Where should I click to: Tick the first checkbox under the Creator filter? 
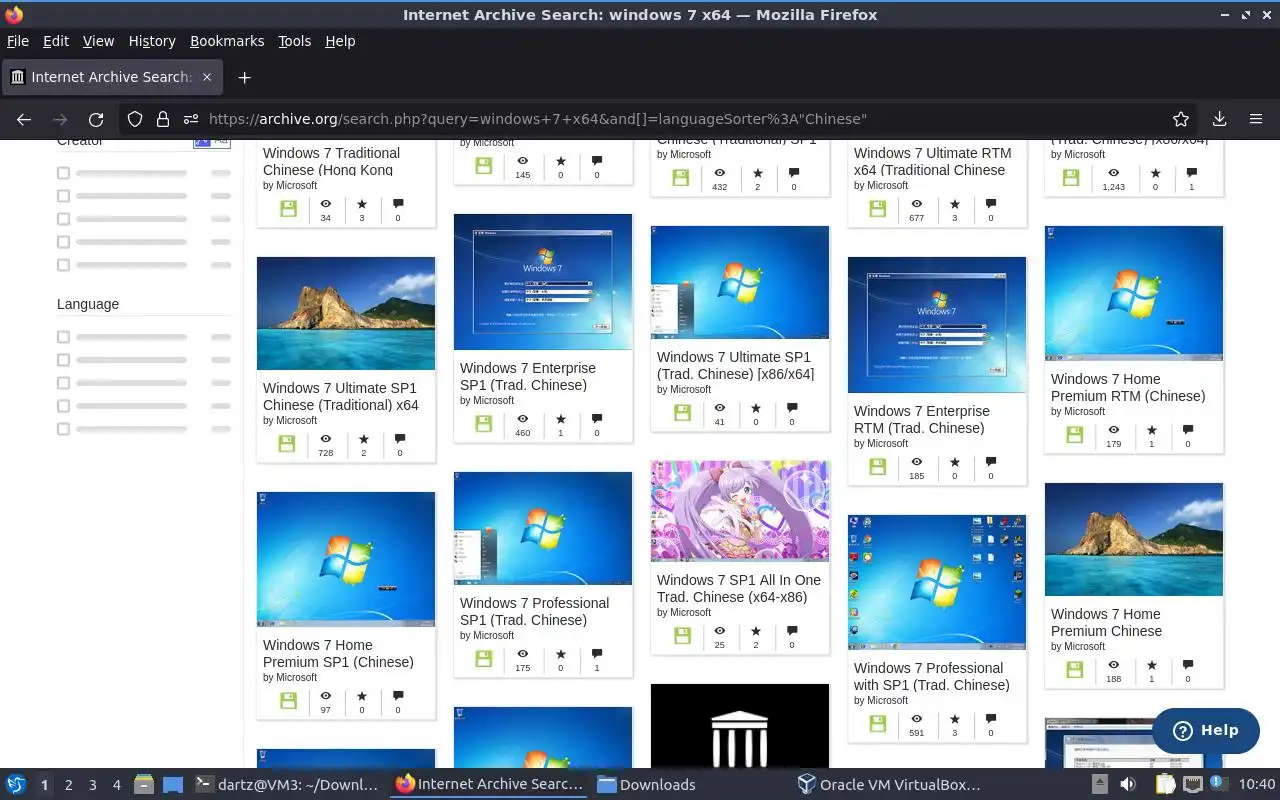(x=64, y=173)
